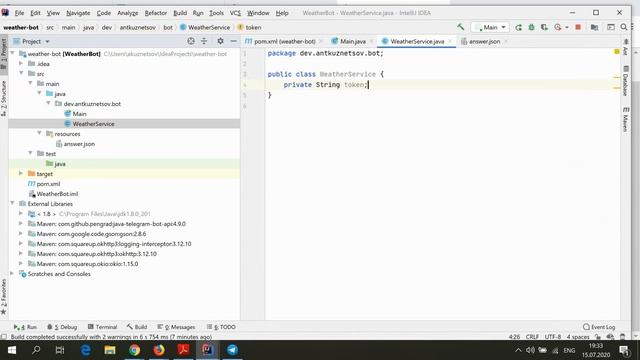Open the TODO tool window

pyautogui.click(x=221, y=327)
